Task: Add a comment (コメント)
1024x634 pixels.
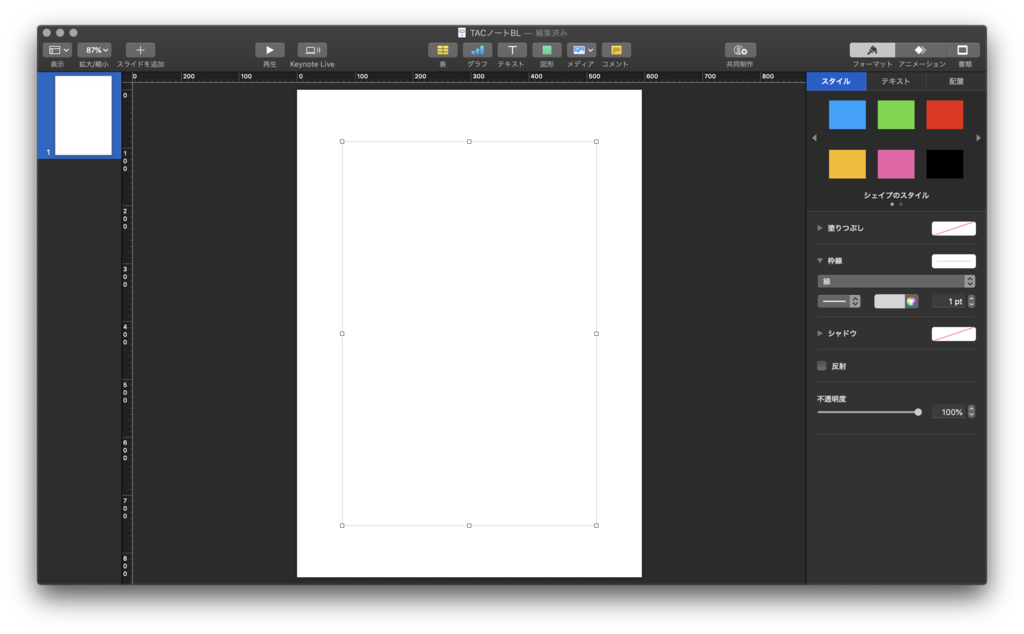Action: 615,50
